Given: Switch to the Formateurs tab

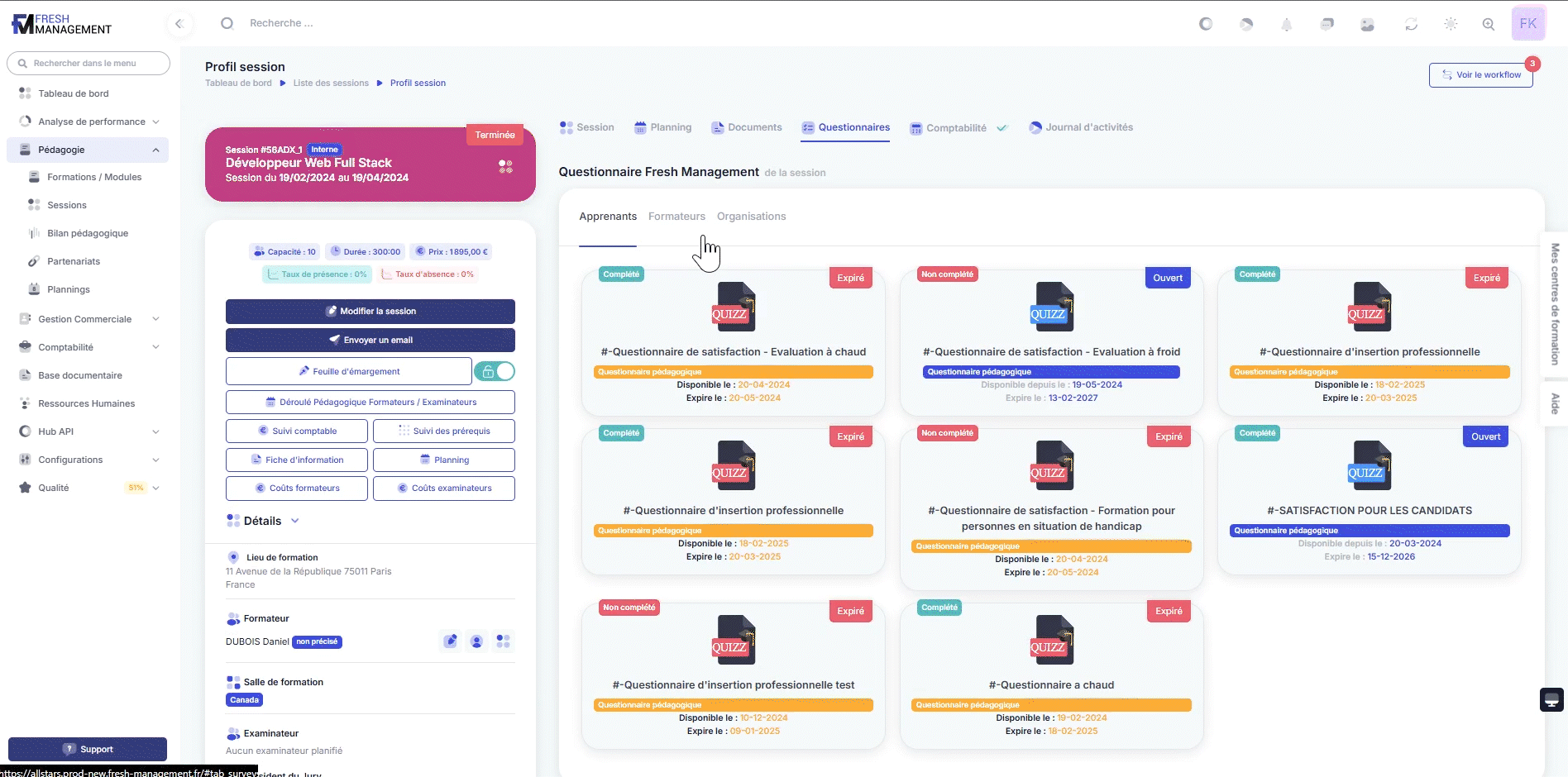Looking at the screenshot, I should (x=676, y=217).
